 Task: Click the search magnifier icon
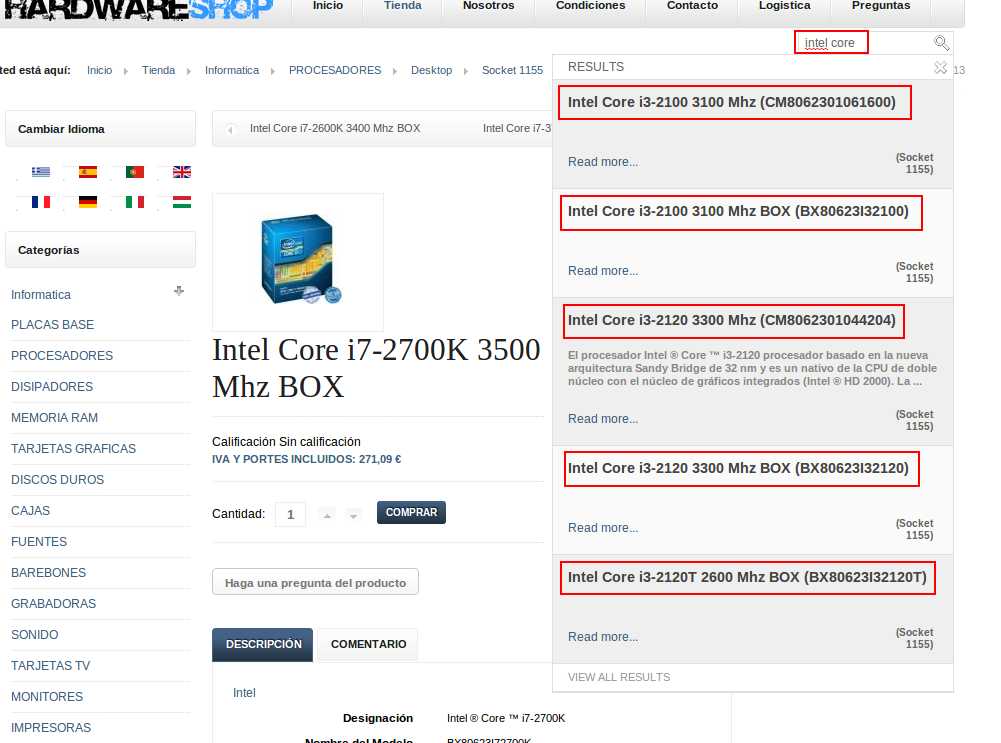click(x=941, y=43)
